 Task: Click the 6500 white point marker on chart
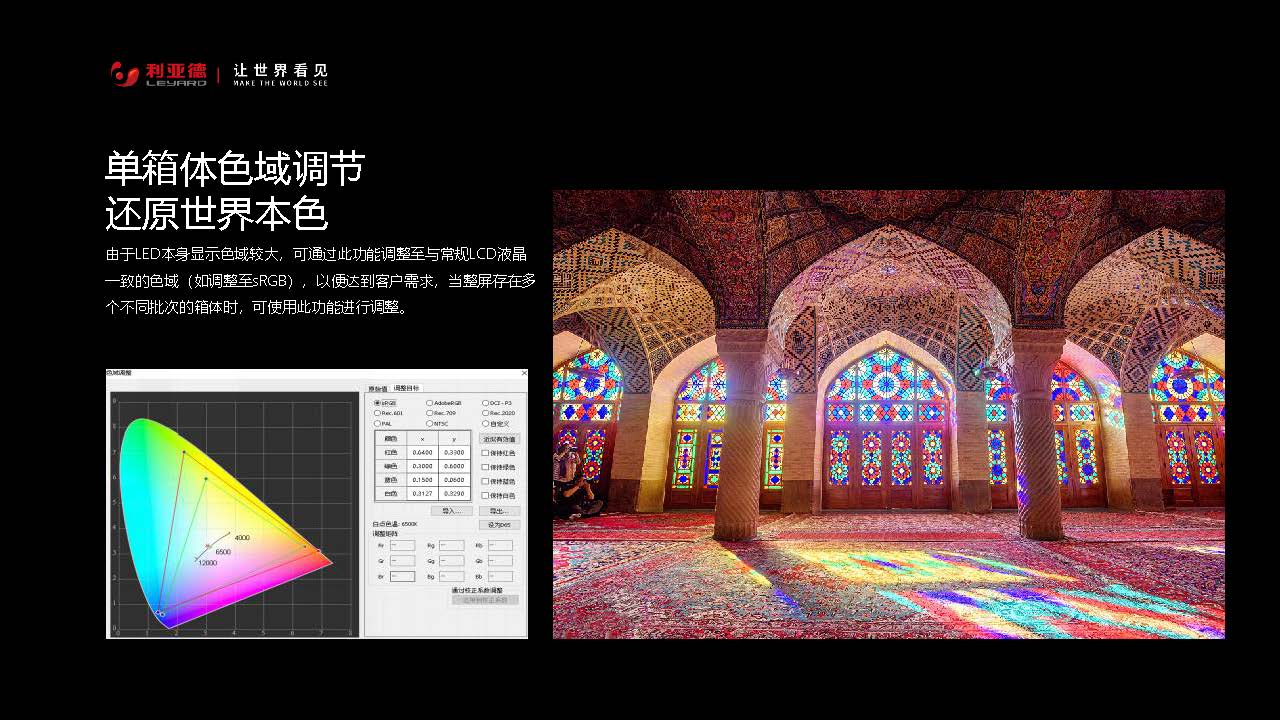(x=208, y=546)
